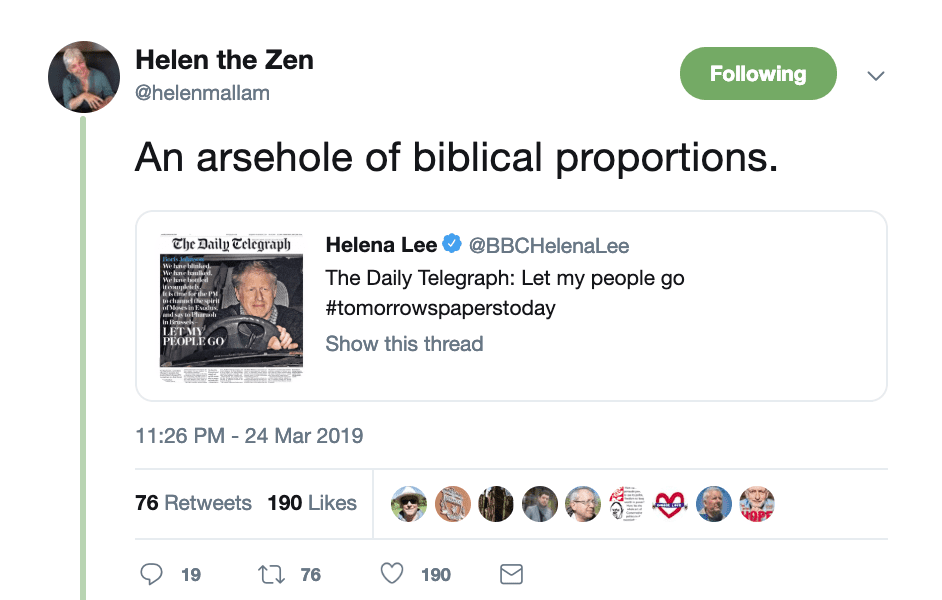Click the Helen the Zen display name
This screenshot has height=600, width=942.
pos(225,60)
